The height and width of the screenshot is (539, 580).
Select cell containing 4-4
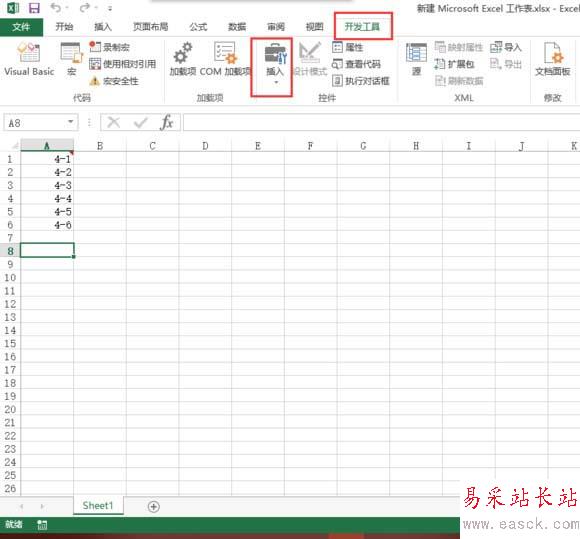pyautogui.click(x=47, y=198)
